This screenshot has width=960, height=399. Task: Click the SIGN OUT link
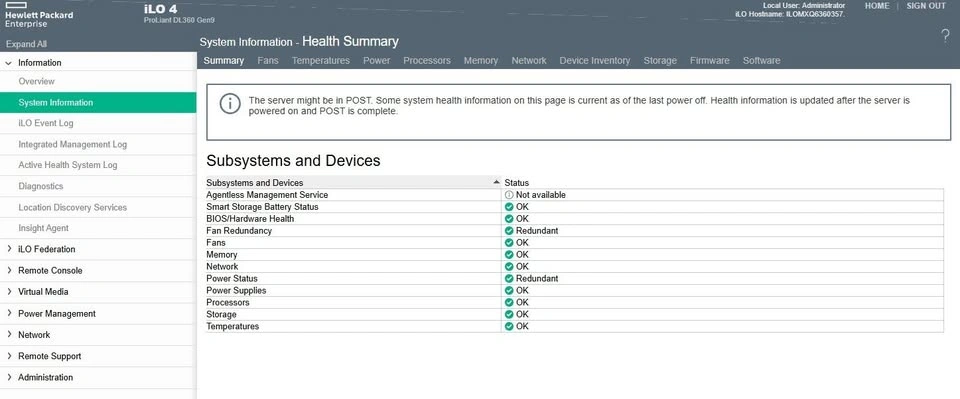(x=926, y=6)
